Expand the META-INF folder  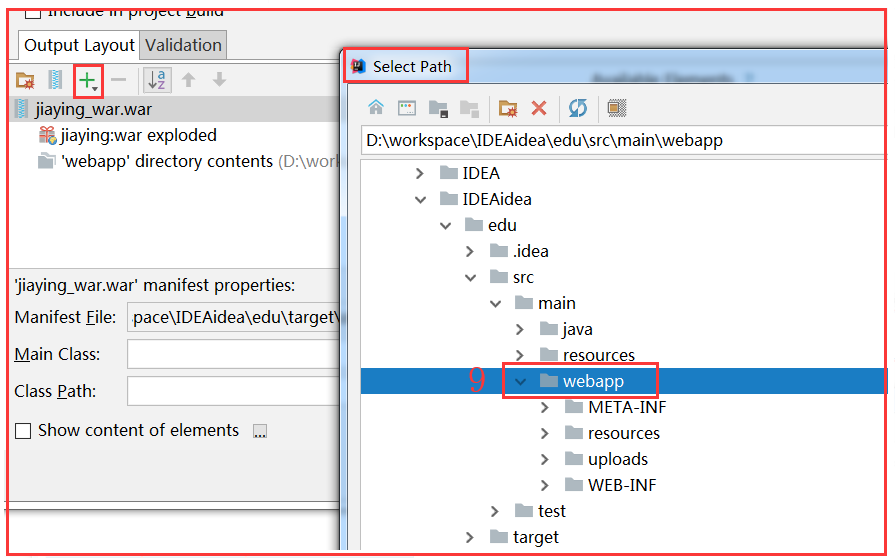(545, 408)
